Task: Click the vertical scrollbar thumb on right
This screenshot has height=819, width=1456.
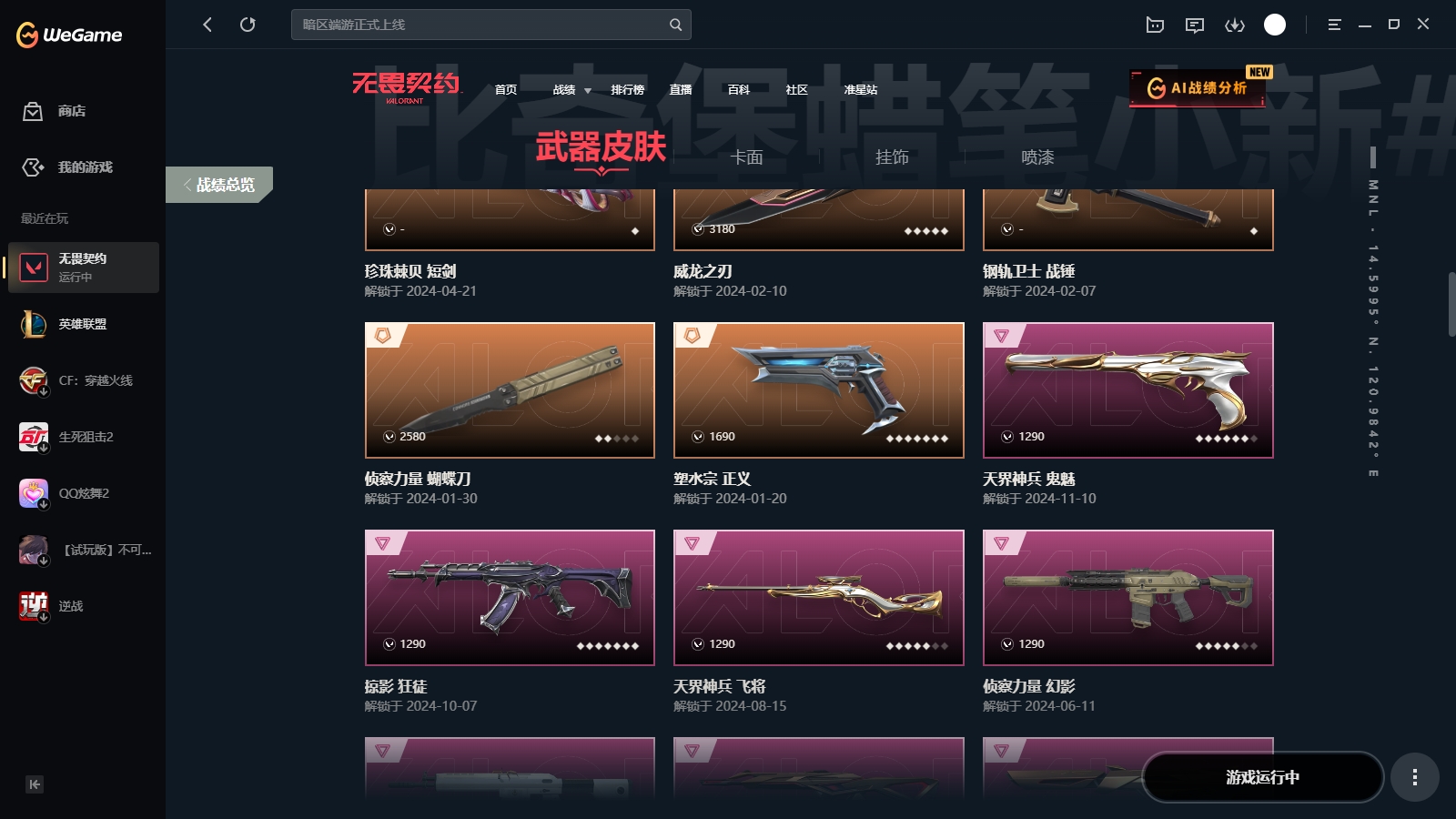Action: [1451, 305]
